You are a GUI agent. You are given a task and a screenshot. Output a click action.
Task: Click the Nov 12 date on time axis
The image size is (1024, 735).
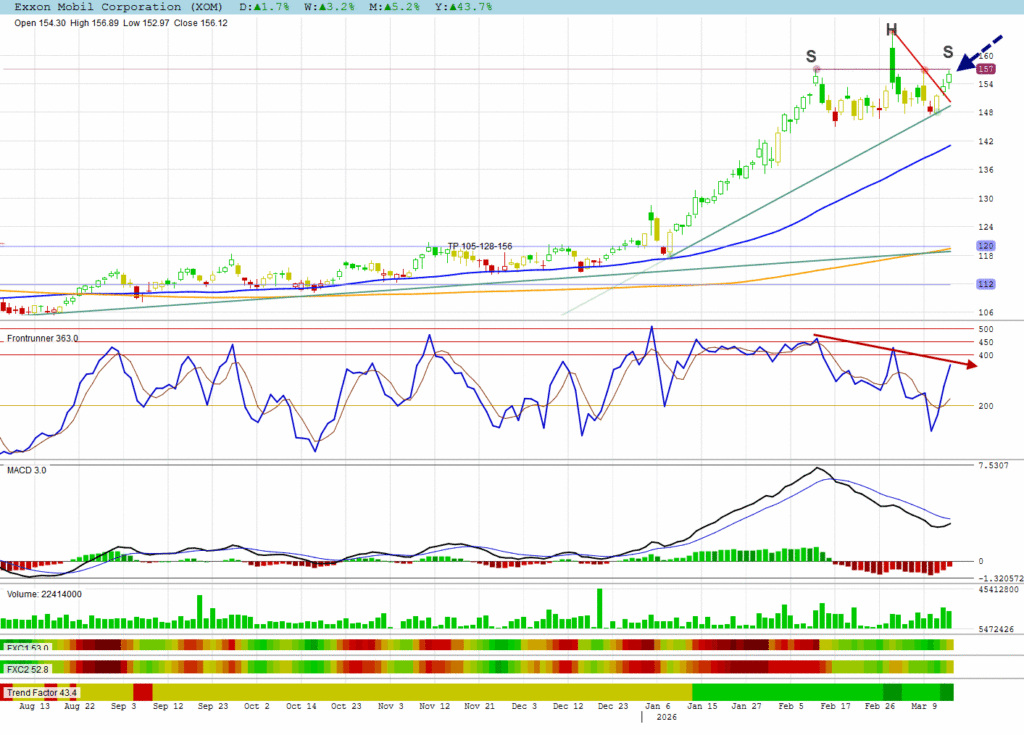pyautogui.click(x=433, y=706)
